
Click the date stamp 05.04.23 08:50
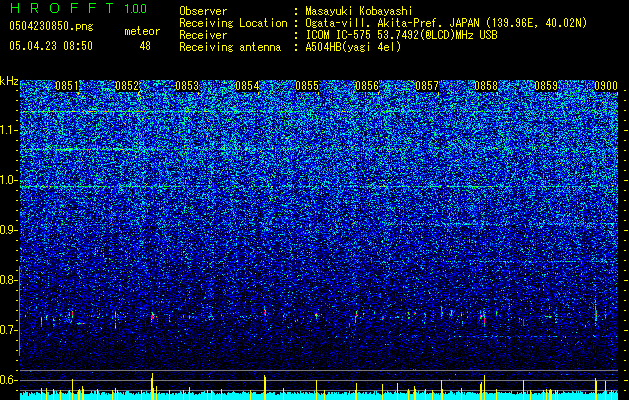[x=51, y=46]
